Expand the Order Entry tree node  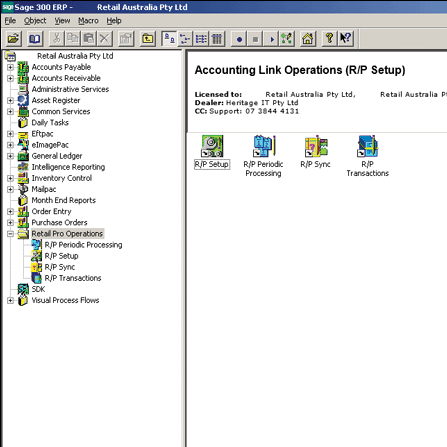(x=10, y=211)
